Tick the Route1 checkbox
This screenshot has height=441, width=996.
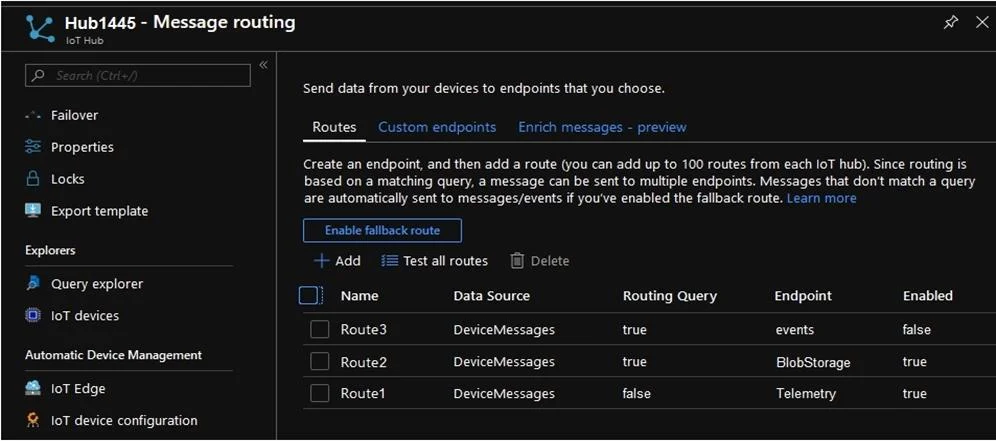point(320,393)
